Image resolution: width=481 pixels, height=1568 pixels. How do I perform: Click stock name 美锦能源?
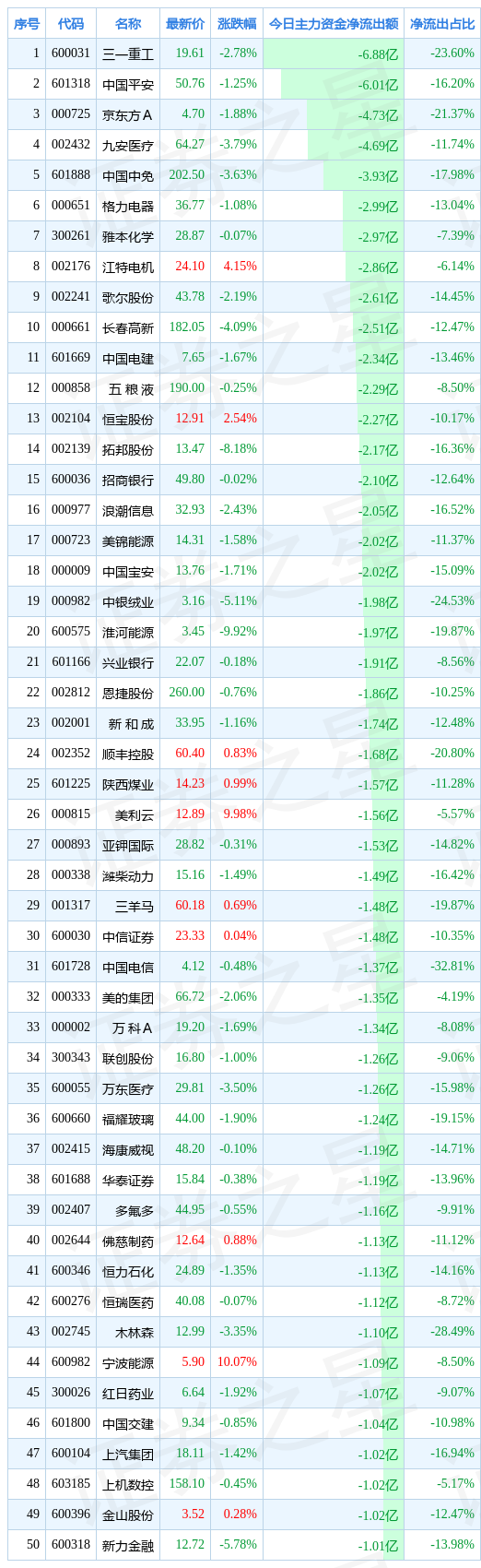(x=128, y=540)
